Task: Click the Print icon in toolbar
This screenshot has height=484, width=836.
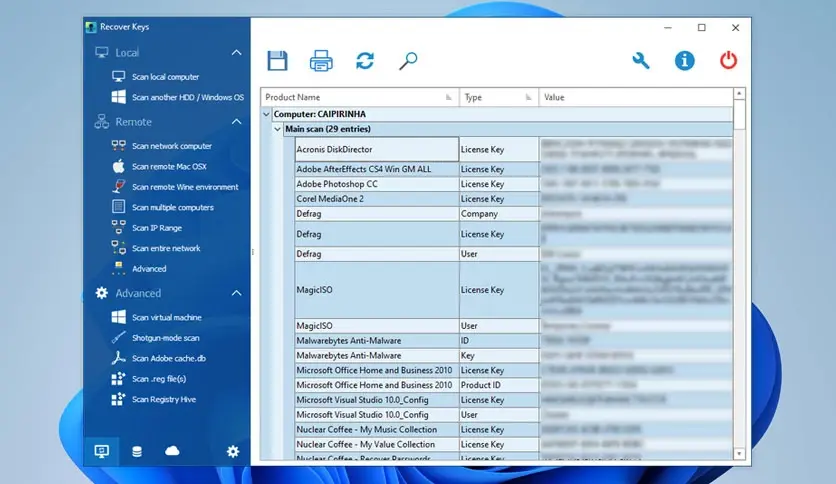Action: (321, 61)
